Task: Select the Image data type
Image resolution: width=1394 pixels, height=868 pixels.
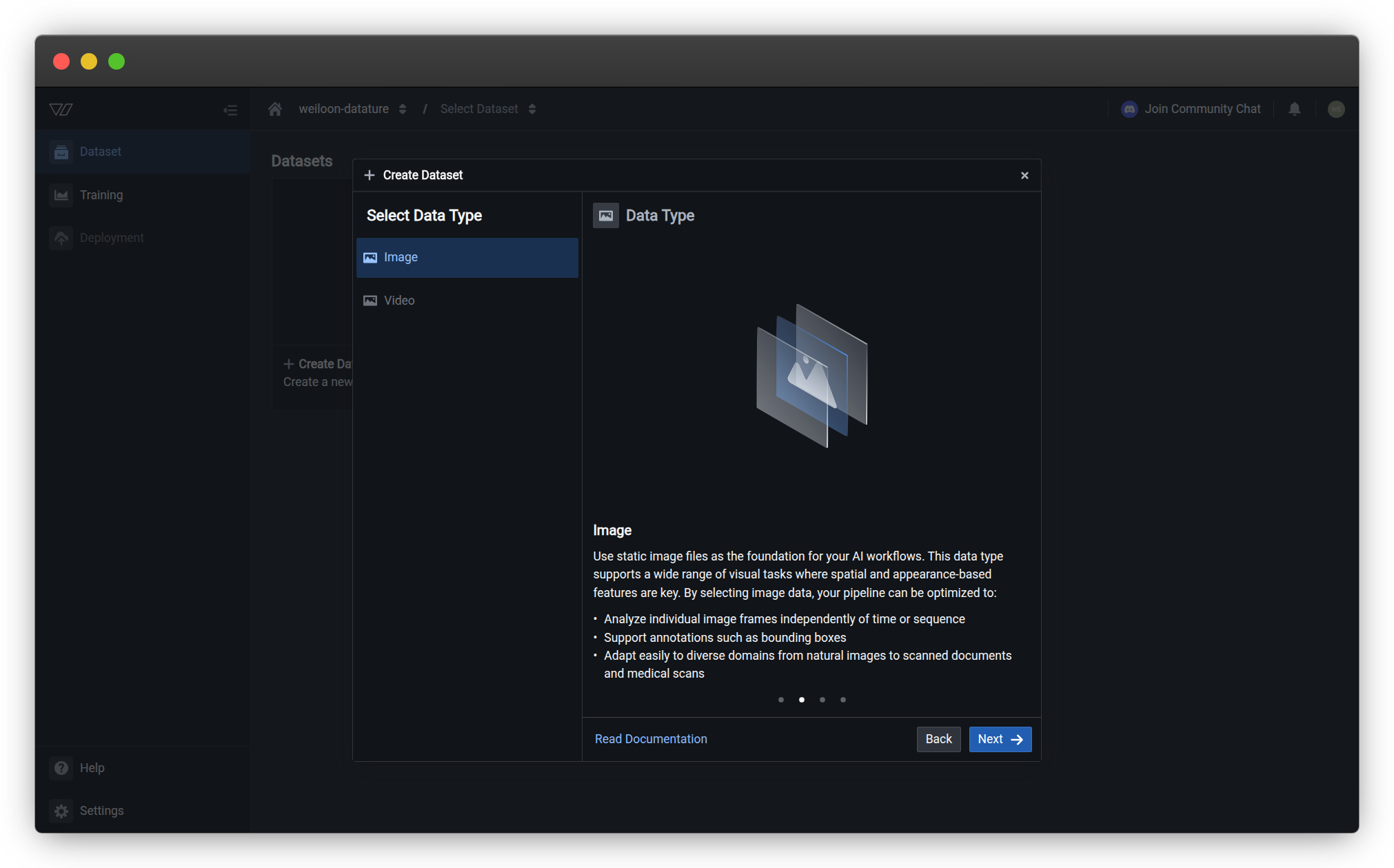Action: click(x=467, y=257)
